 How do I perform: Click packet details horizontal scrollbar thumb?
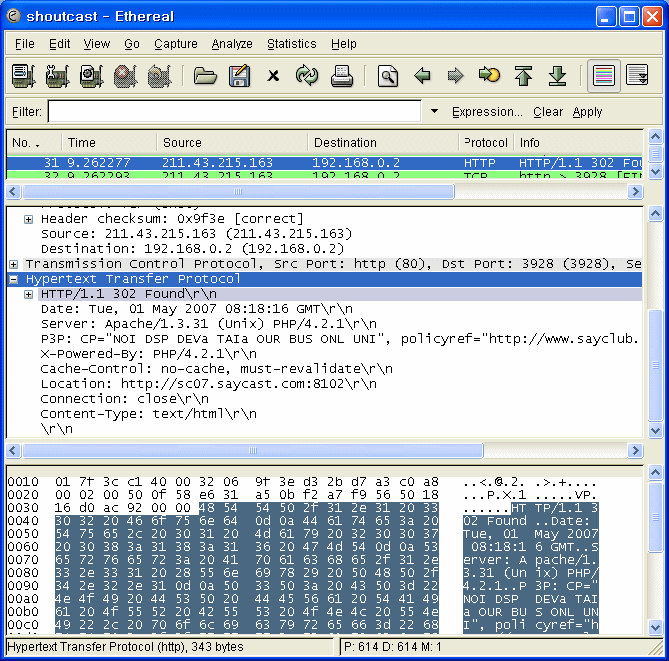[253, 450]
